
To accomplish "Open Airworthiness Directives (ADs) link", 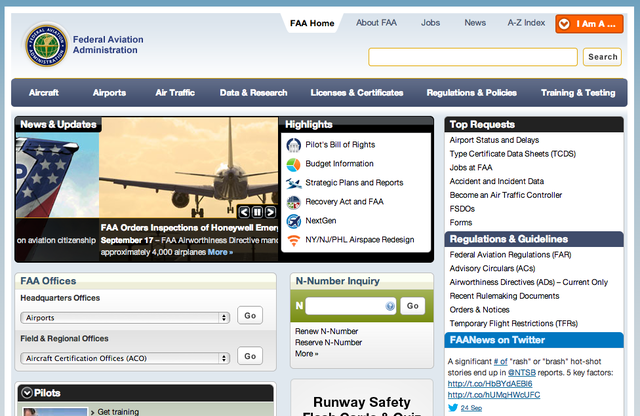I will 529,282.
